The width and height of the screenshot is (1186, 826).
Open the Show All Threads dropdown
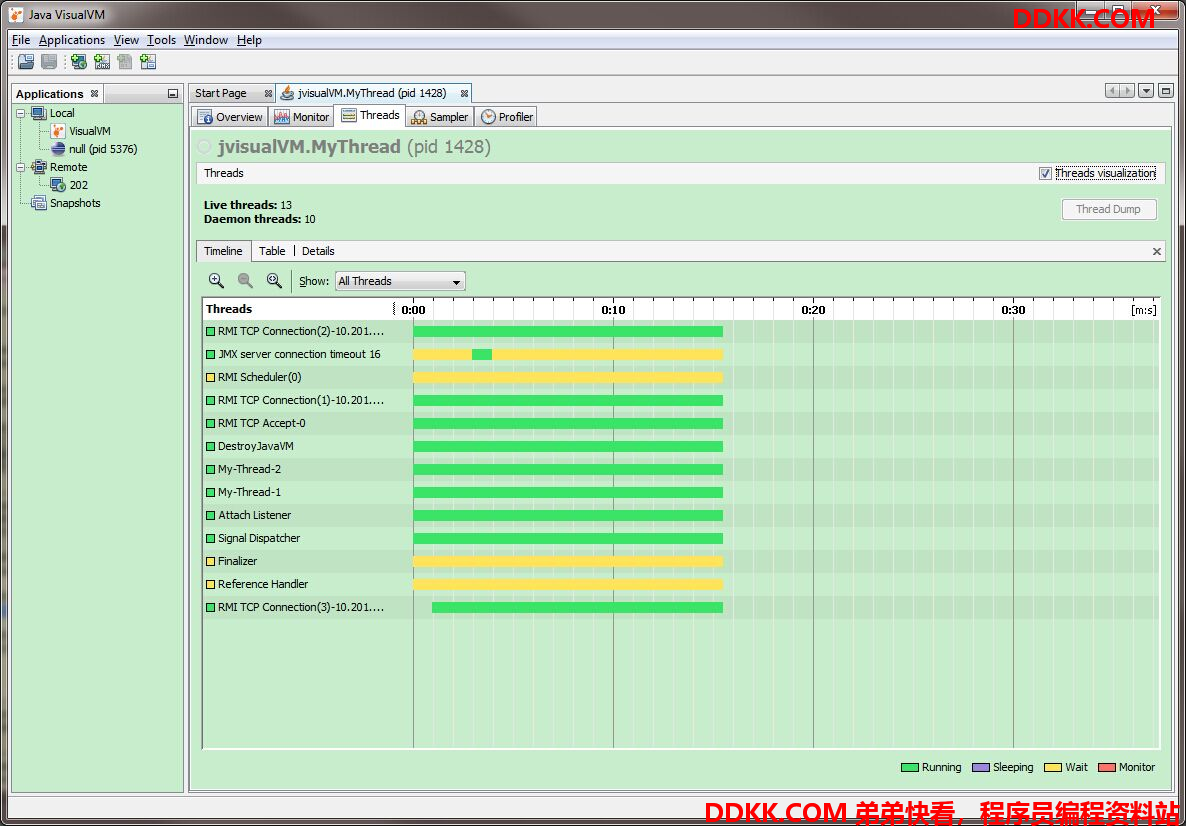click(400, 281)
